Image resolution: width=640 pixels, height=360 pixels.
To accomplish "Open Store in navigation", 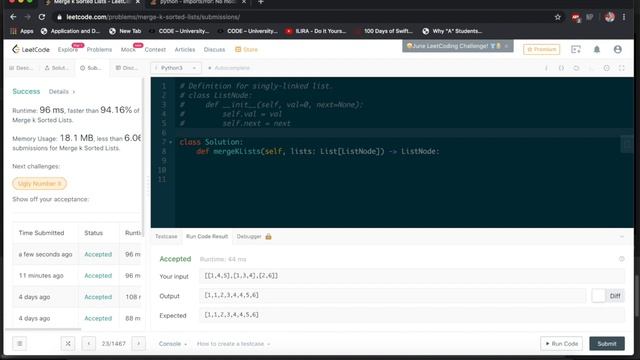I will [247, 49].
